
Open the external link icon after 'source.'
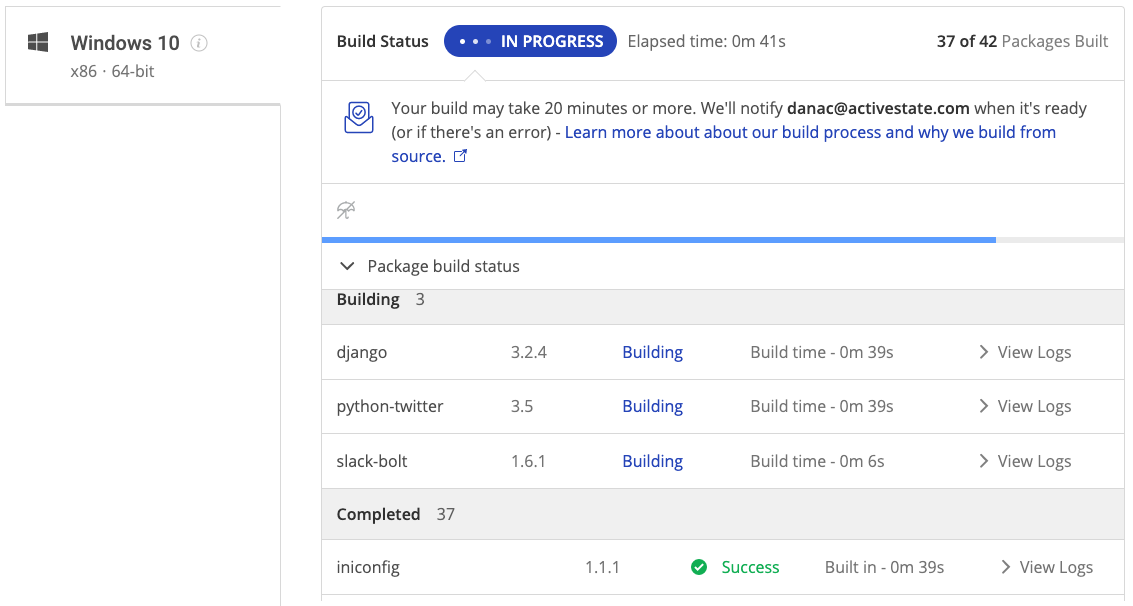(460, 156)
